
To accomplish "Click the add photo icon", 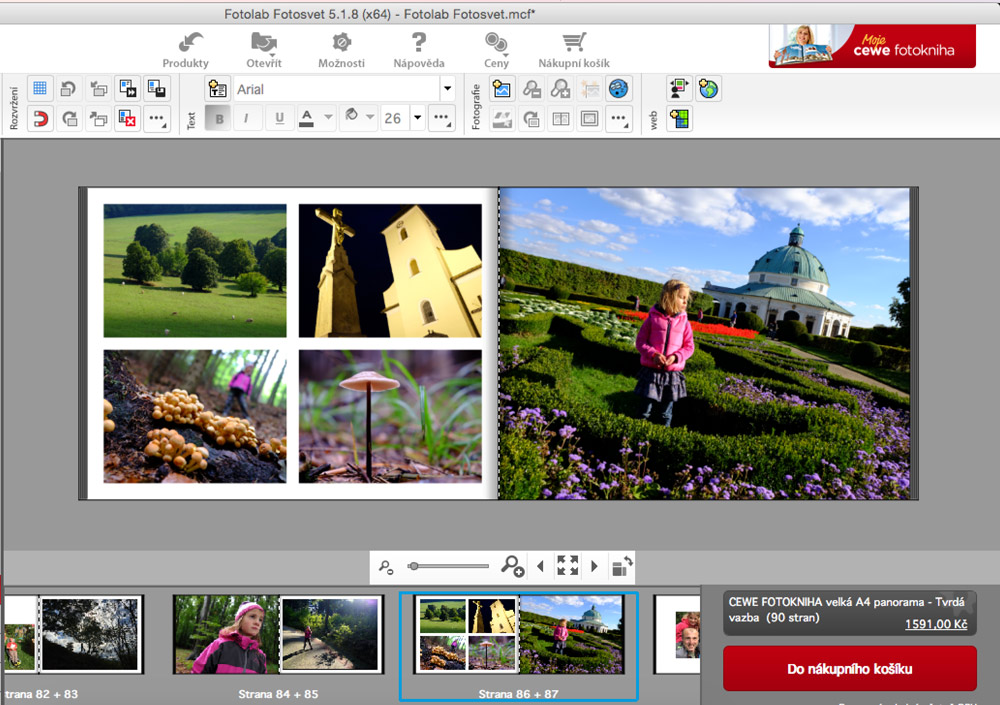I will 502,89.
